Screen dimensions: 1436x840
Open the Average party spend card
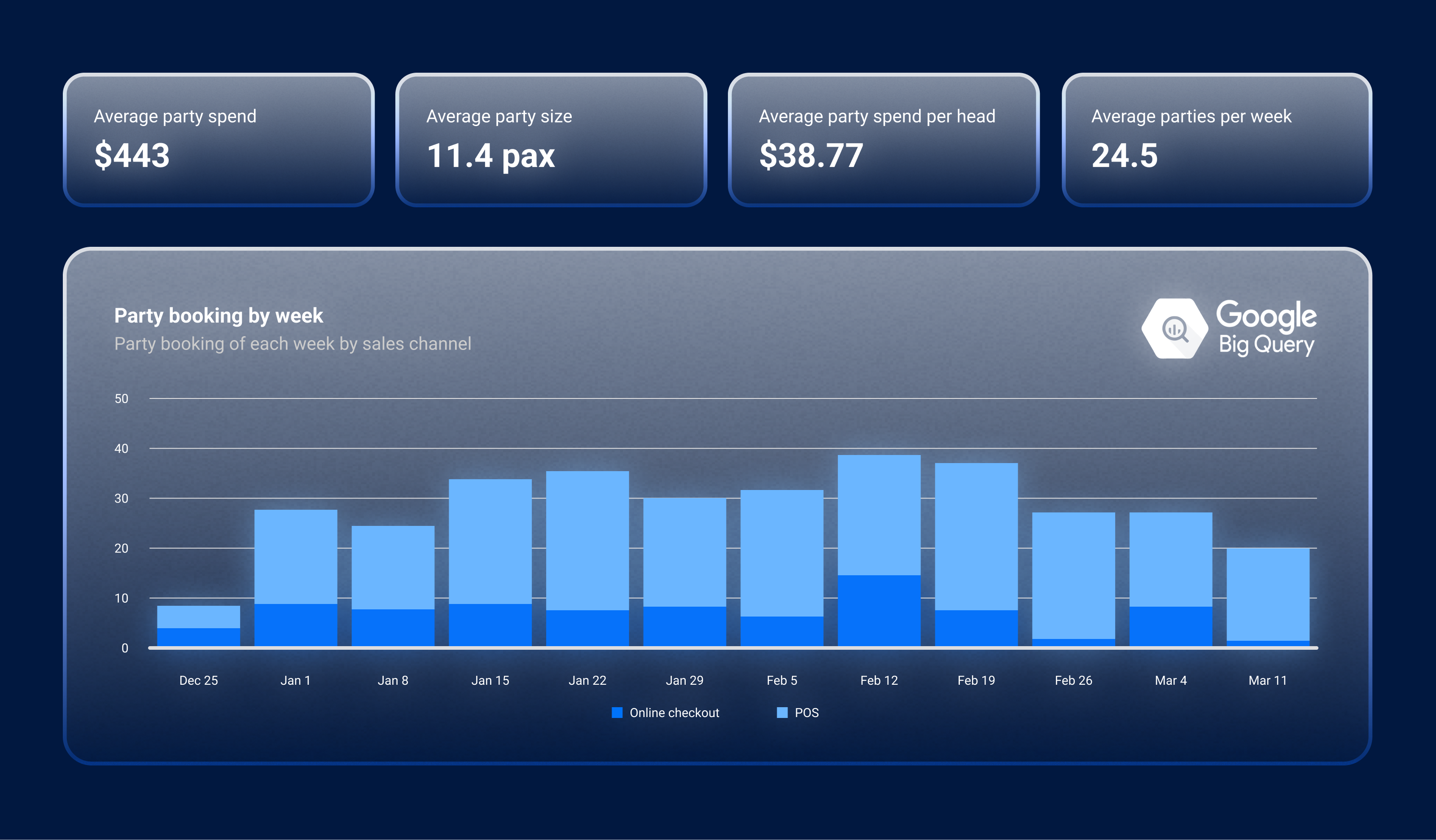point(218,140)
